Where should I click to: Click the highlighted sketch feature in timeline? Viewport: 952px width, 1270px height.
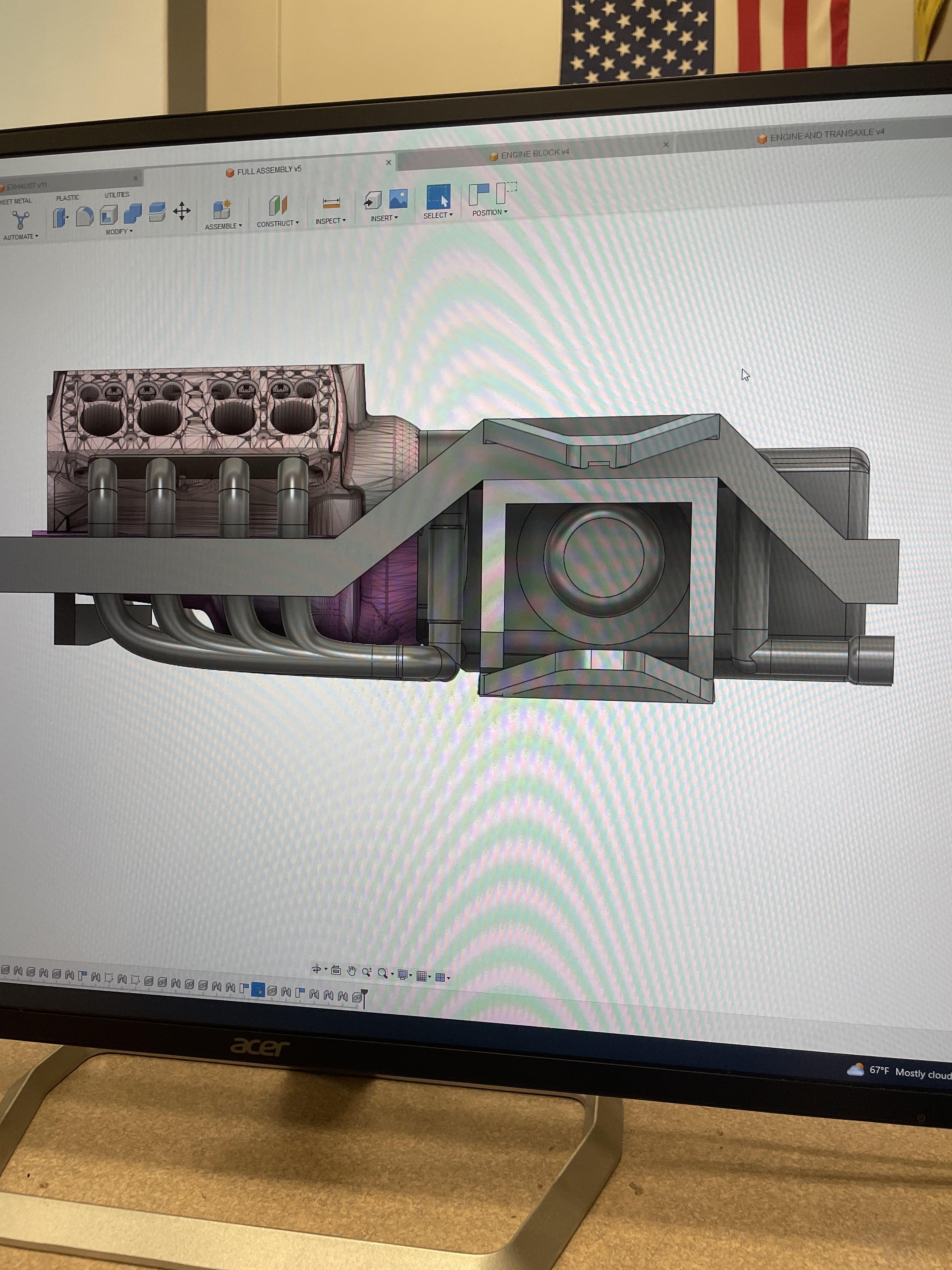click(x=258, y=989)
